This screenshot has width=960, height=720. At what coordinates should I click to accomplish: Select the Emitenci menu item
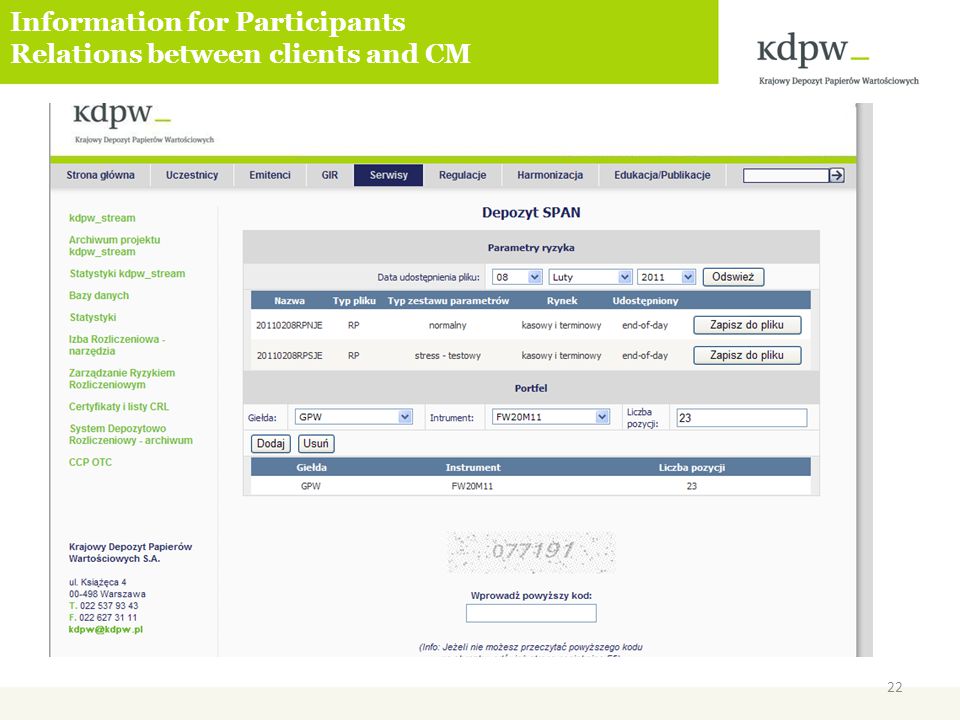[x=269, y=175]
